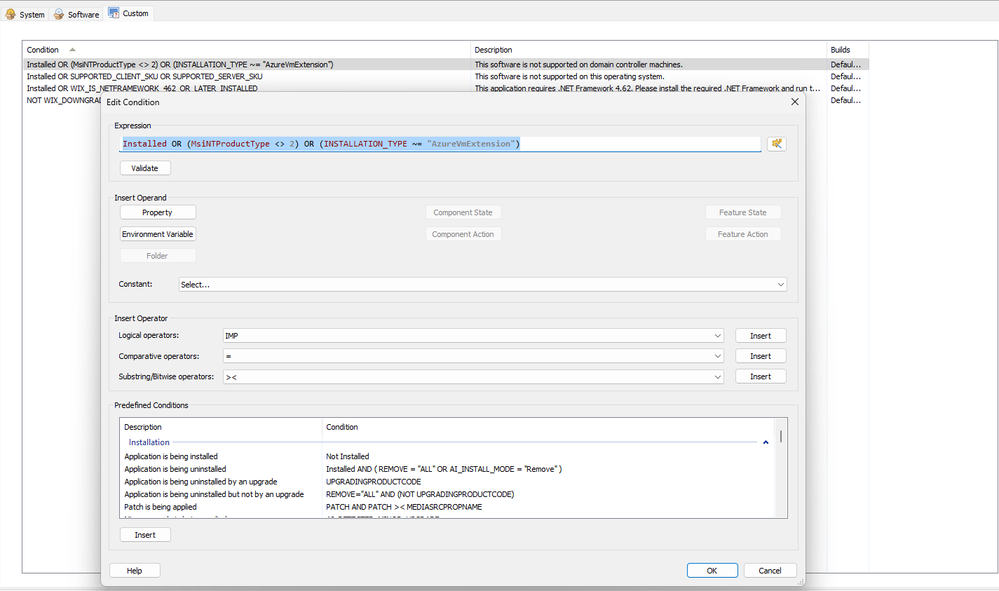This screenshot has height=591, width=999.
Task: Select the WIX_IS_NETFRAMEWORK_462 condition row
Action: [x=446, y=89]
